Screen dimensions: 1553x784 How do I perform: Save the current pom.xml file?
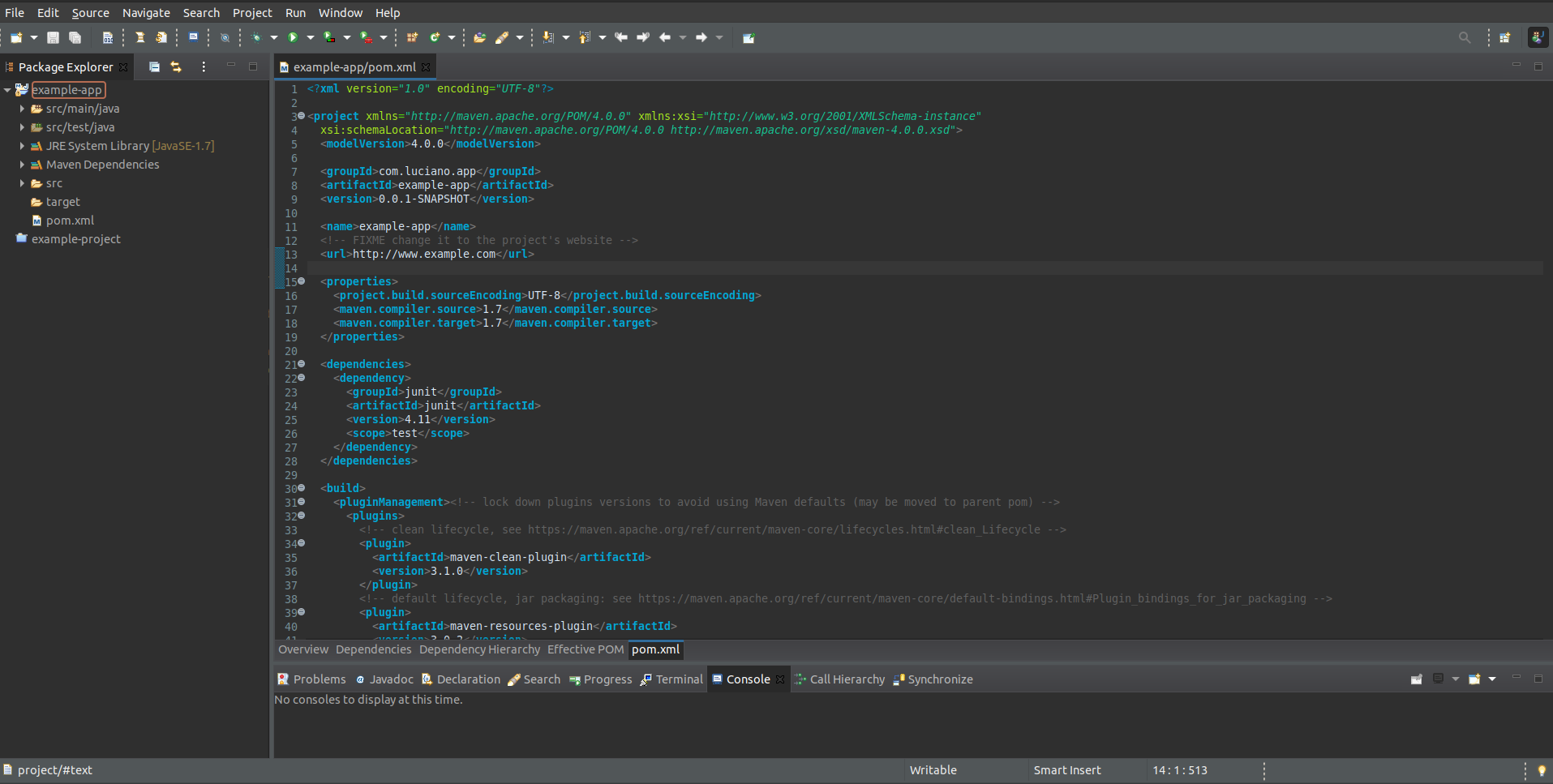pos(53,37)
